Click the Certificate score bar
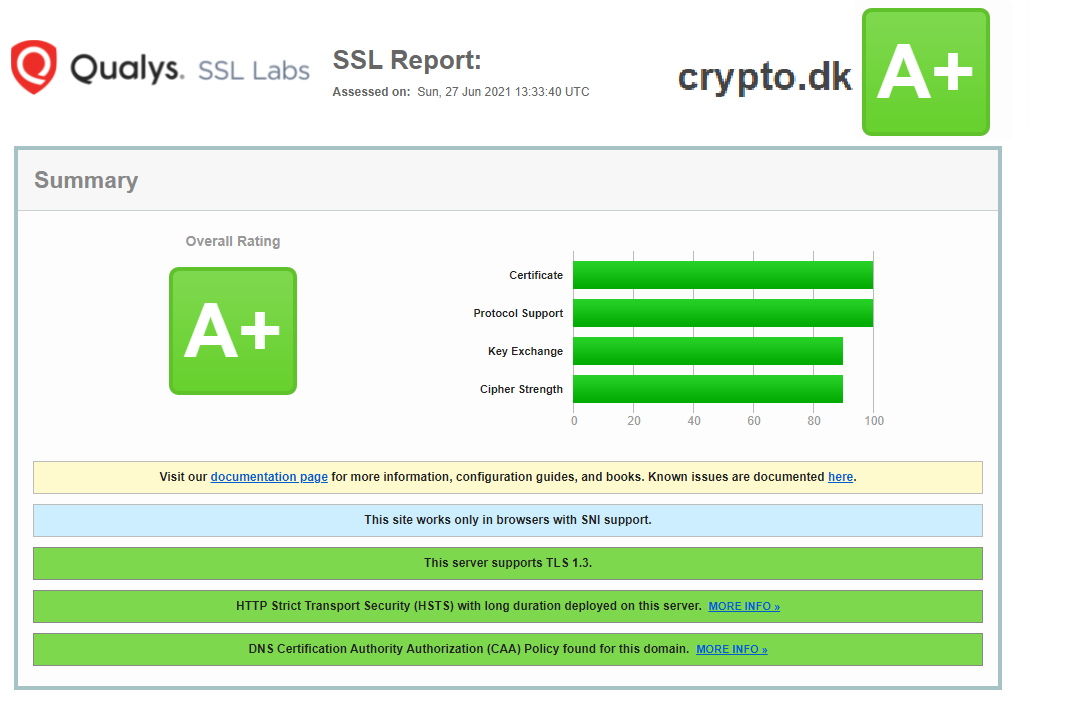 (x=723, y=275)
